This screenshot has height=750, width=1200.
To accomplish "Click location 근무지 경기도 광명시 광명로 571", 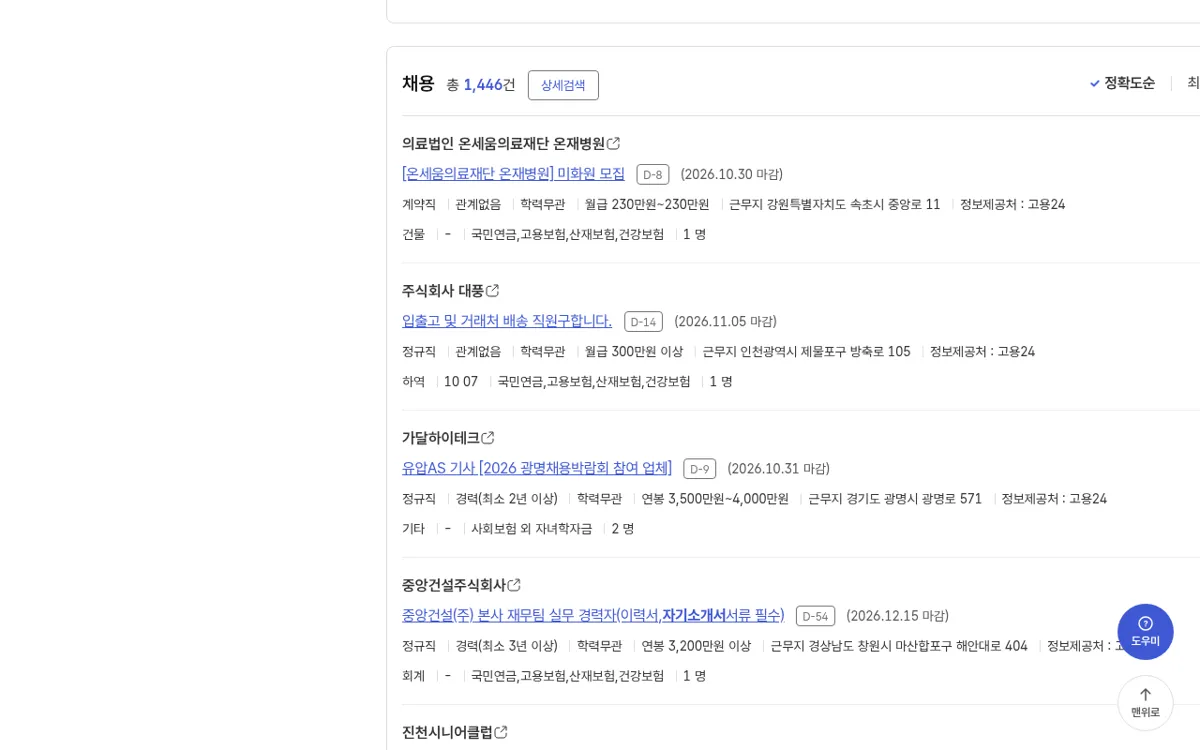I will [x=895, y=498].
